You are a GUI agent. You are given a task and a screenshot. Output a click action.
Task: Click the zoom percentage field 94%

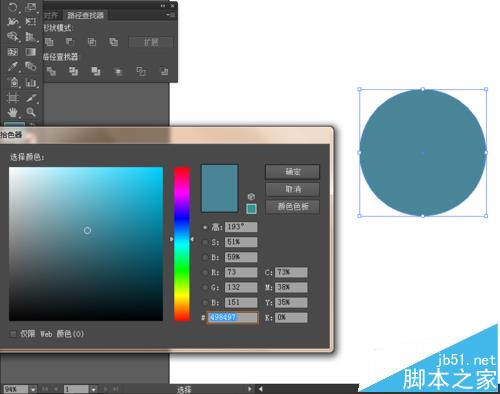[x=15, y=389]
